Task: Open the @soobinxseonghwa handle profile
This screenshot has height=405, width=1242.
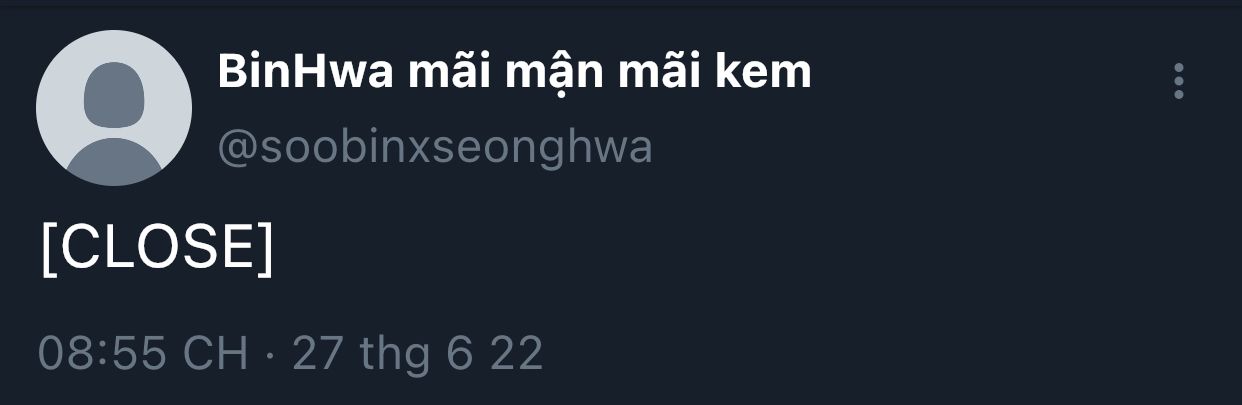Action: pyautogui.click(x=435, y=147)
